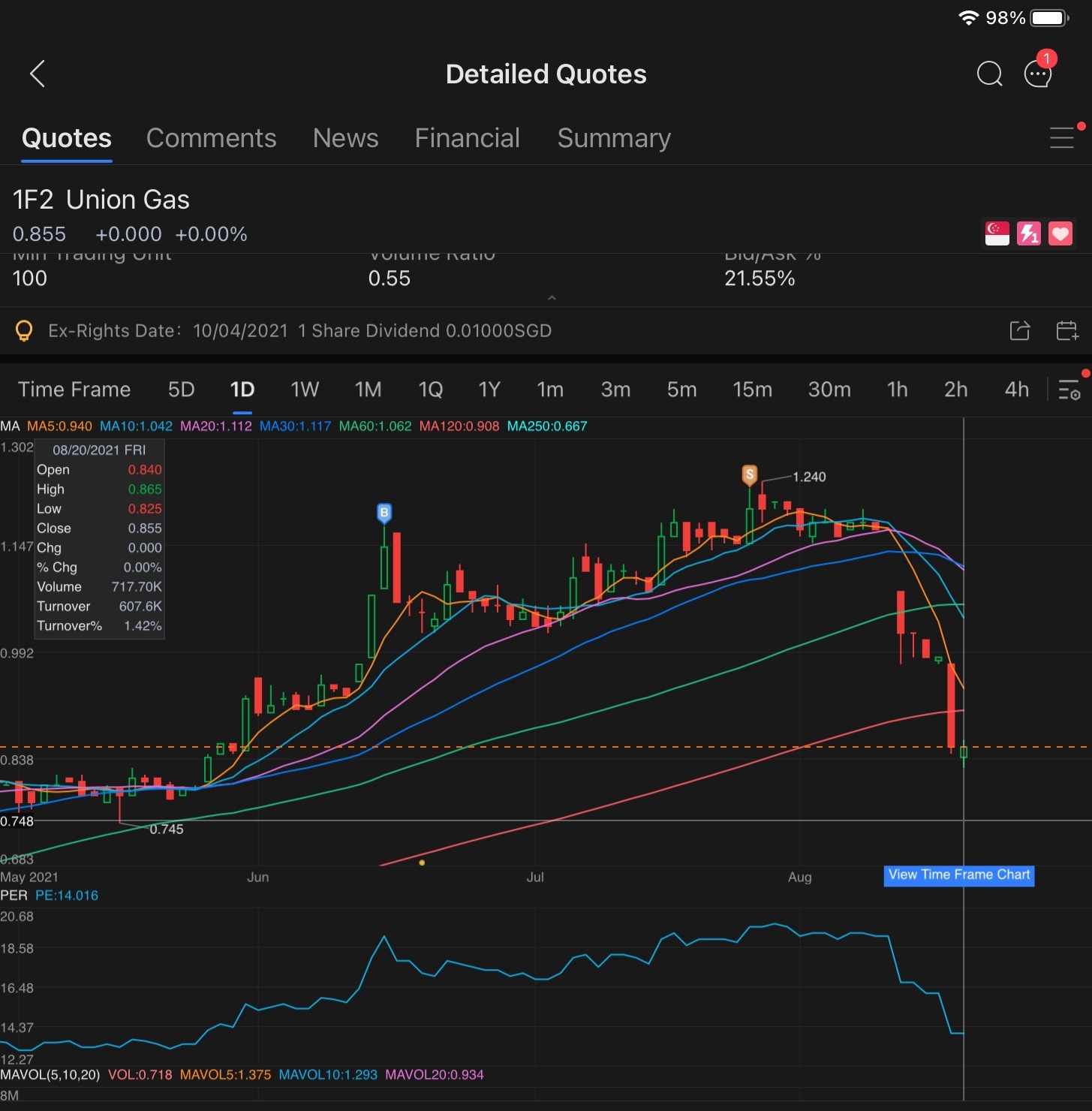The width and height of the screenshot is (1092, 1111).
Task: Tap the battery indicator in status bar
Action: [x=1051, y=18]
